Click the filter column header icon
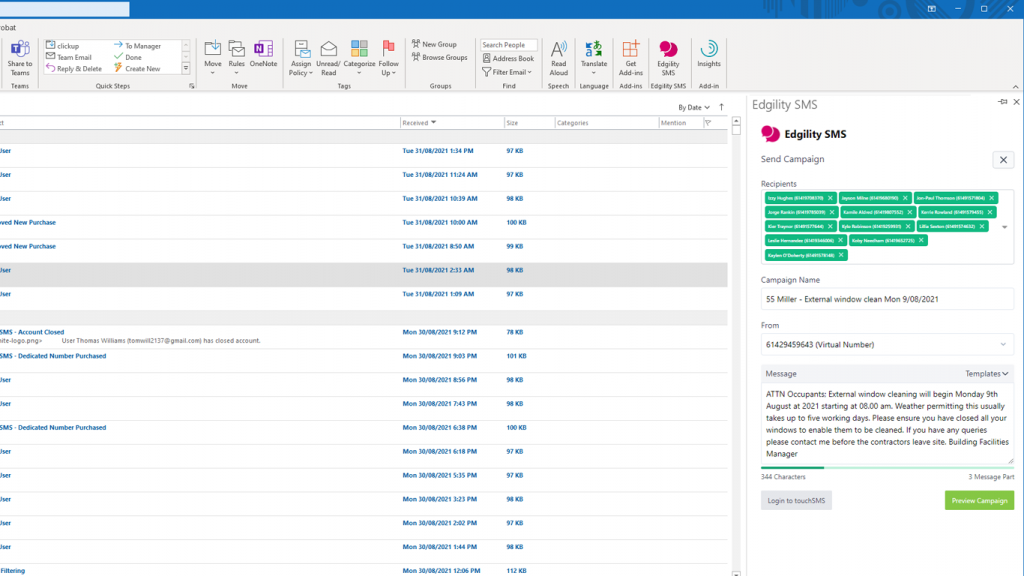The height and width of the screenshot is (576, 1024). click(x=708, y=123)
